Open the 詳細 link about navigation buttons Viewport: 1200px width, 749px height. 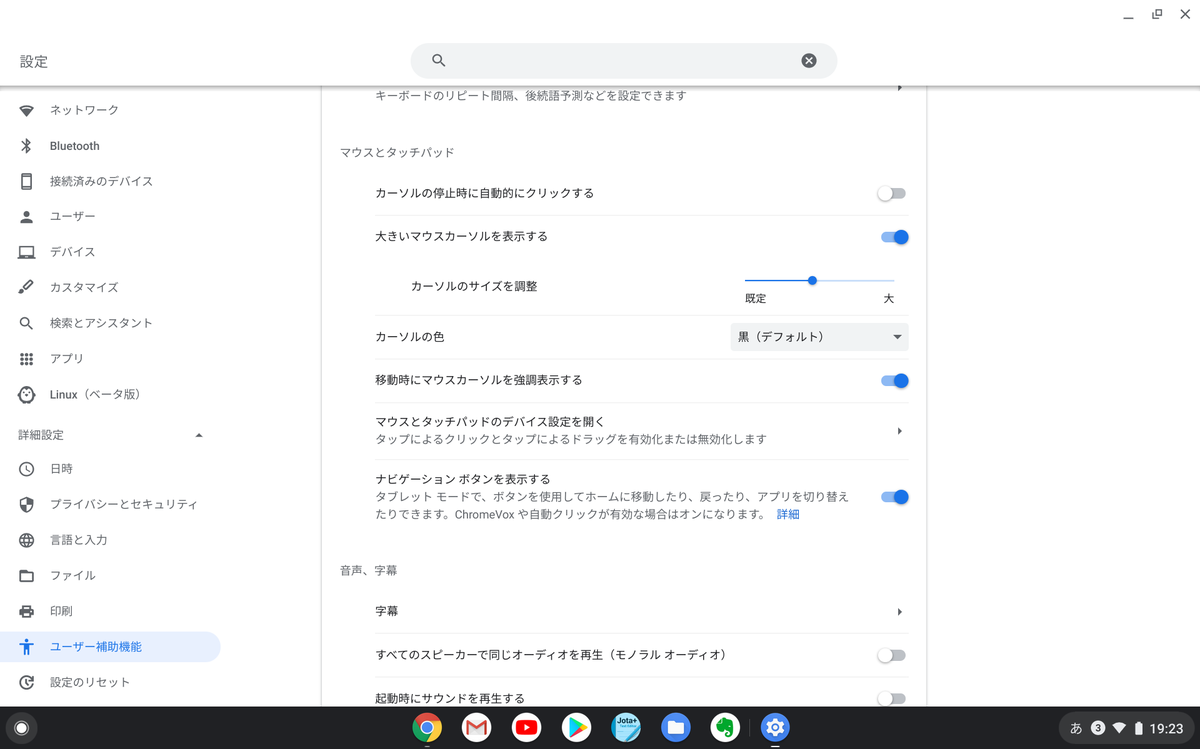788,514
